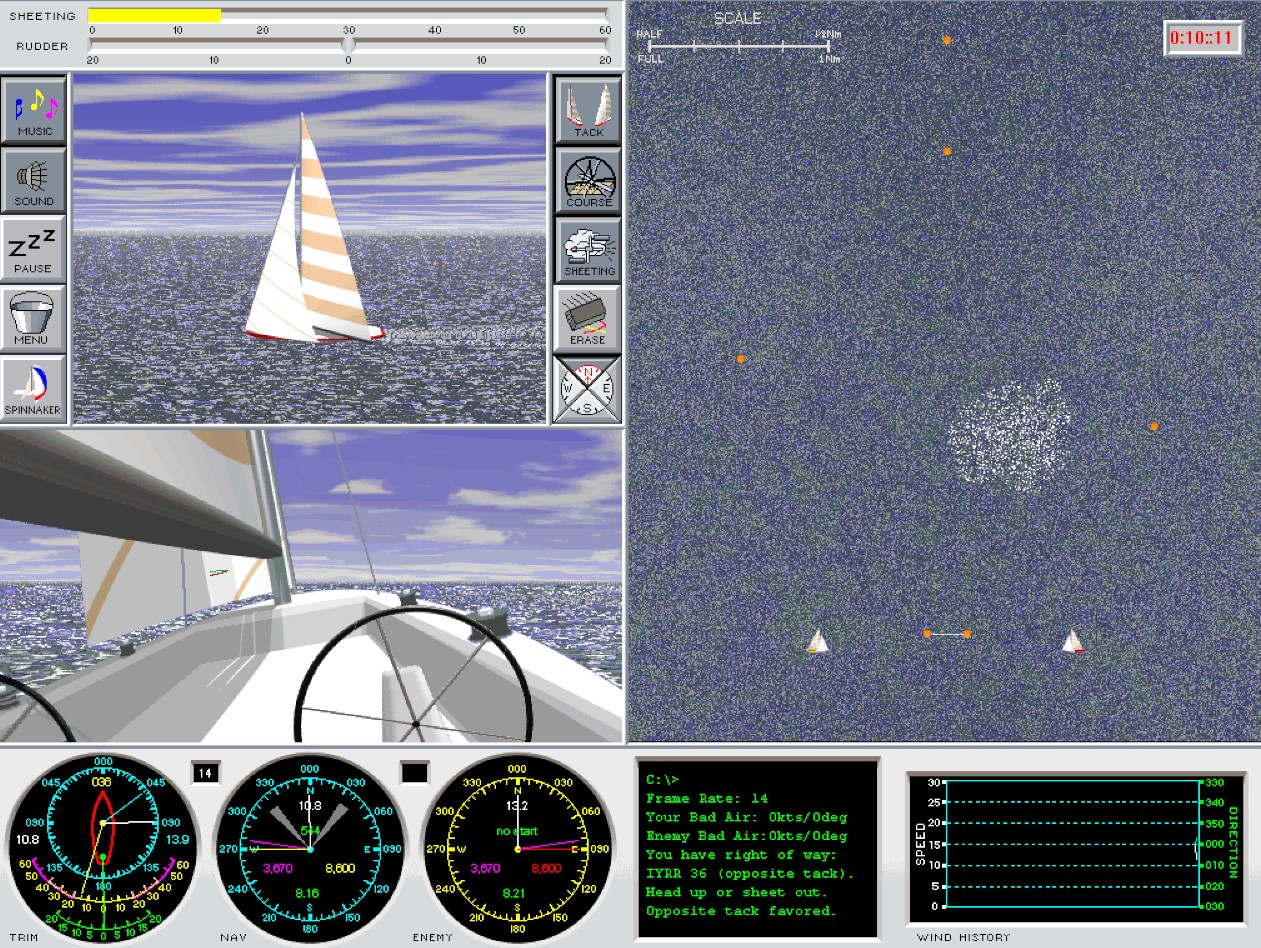Click the Erase icon
The height and width of the screenshot is (948, 1261).
588,317
